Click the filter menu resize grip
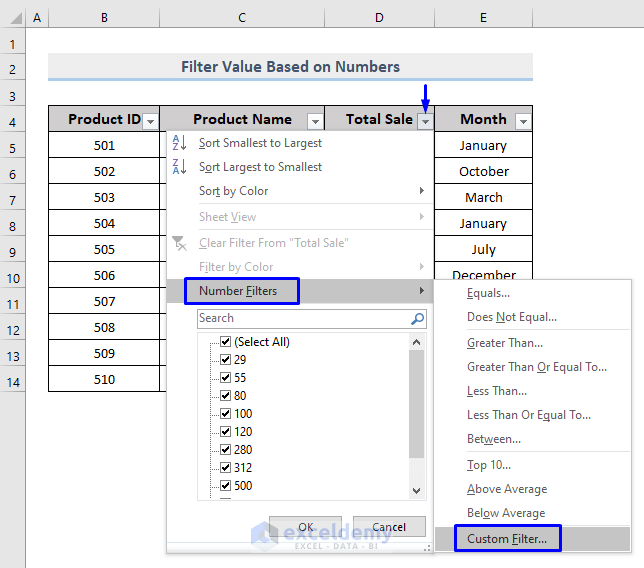The width and height of the screenshot is (644, 568). tap(427, 548)
